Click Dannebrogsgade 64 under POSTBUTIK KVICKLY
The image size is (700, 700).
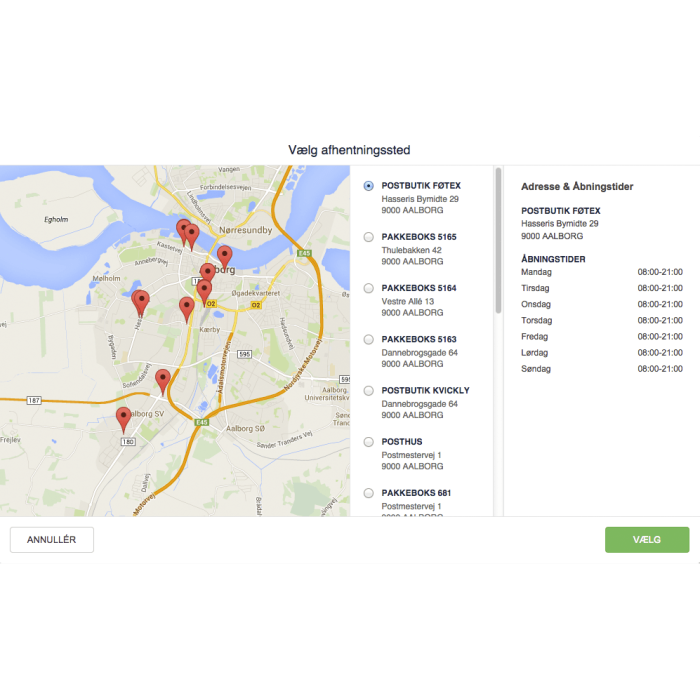(x=419, y=404)
